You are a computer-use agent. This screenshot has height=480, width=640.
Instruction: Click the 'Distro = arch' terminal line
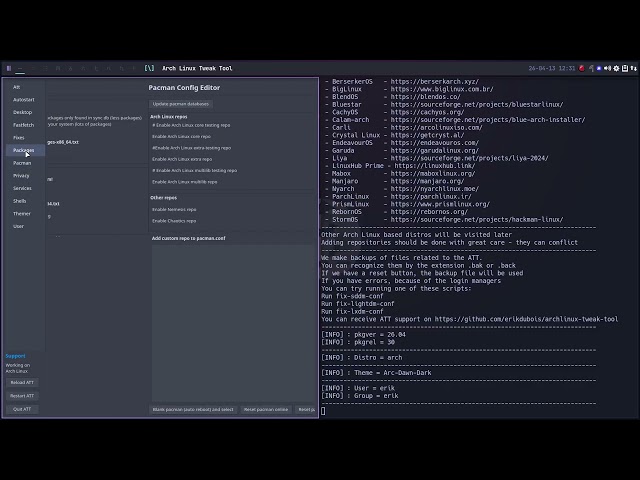click(x=362, y=358)
